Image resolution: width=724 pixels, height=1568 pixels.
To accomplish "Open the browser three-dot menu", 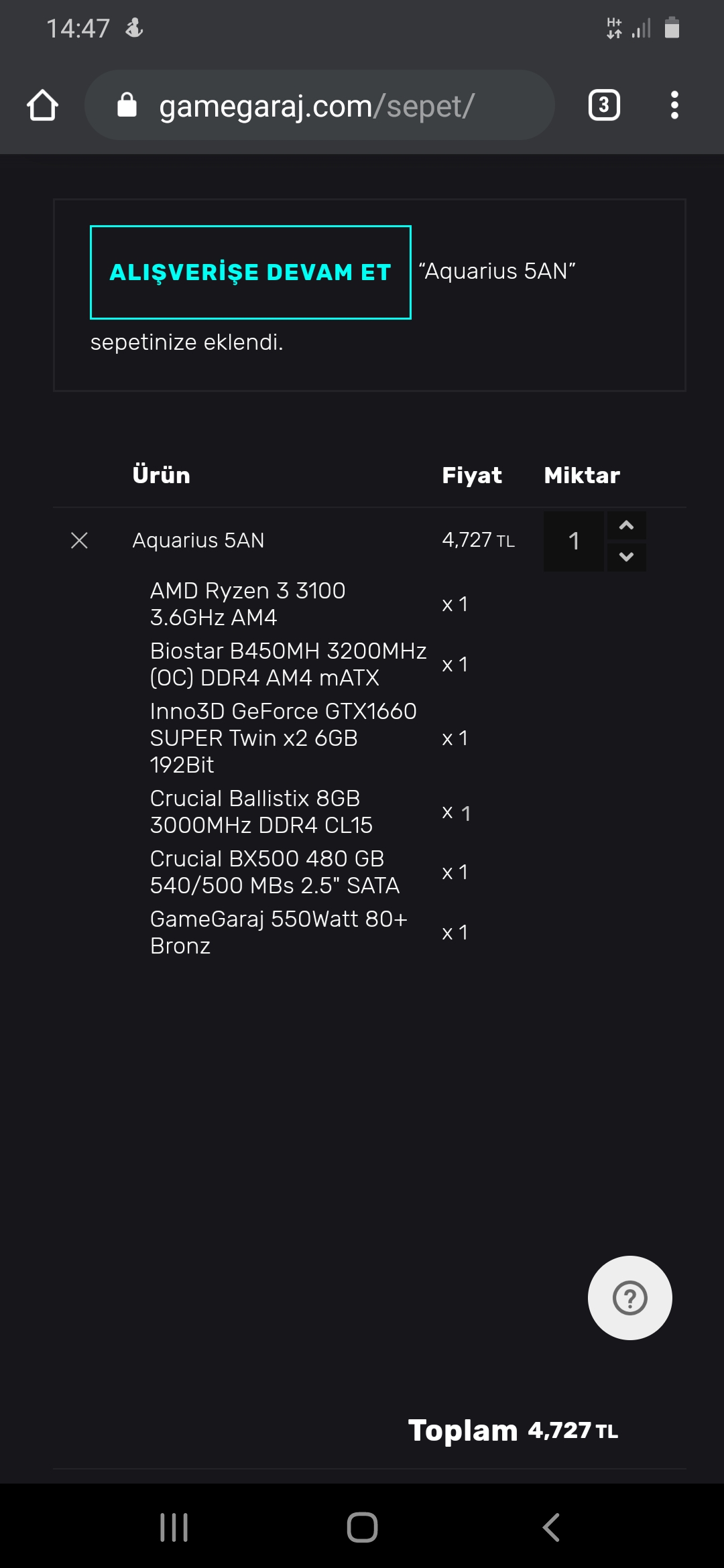I will point(674,105).
